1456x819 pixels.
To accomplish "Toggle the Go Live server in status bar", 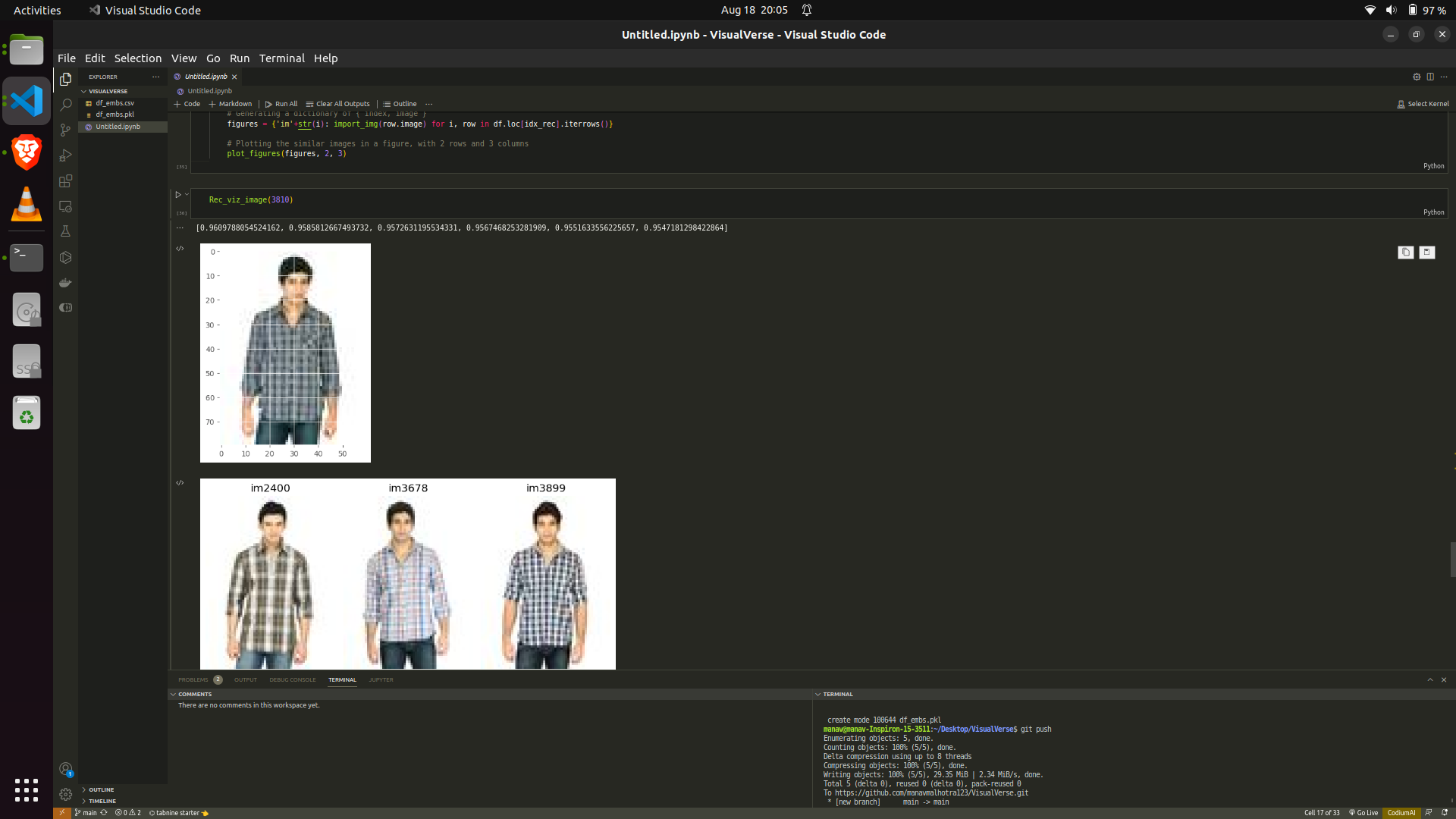I will coord(1363,812).
